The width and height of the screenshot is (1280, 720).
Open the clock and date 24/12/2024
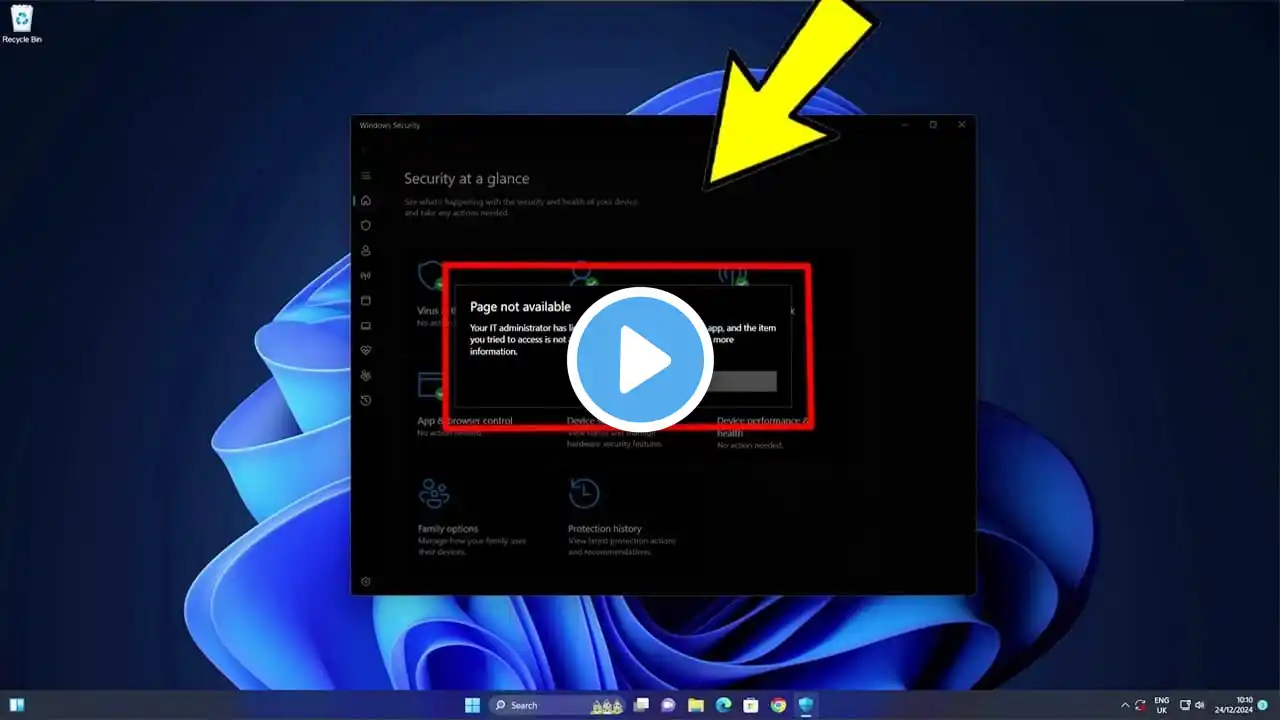pyautogui.click(x=1234, y=705)
